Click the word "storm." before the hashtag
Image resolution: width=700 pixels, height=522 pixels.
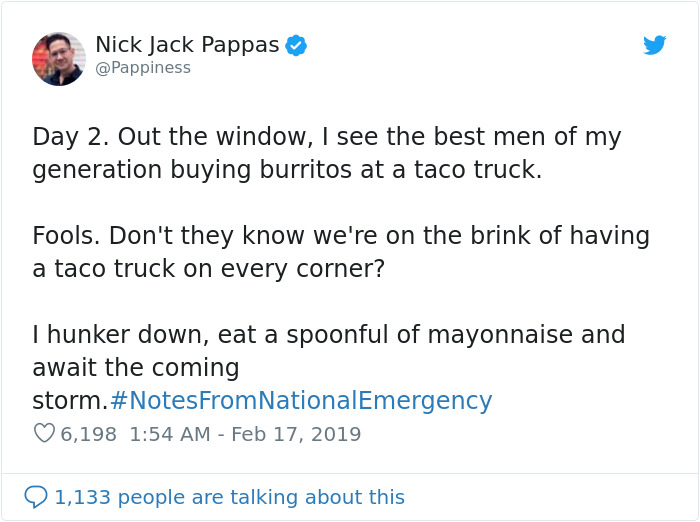click(x=70, y=401)
